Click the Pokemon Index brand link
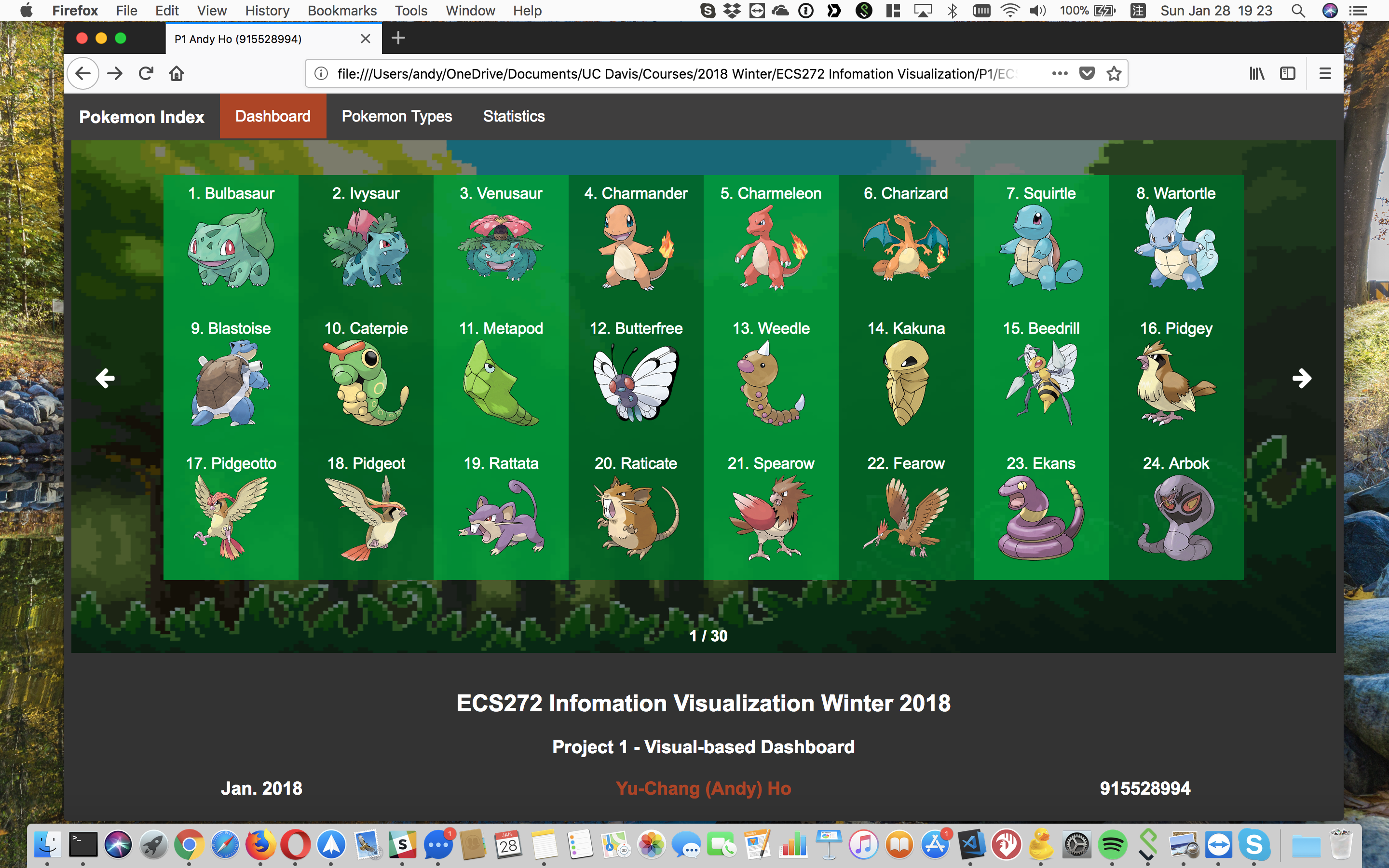The image size is (1389, 868). click(x=141, y=117)
